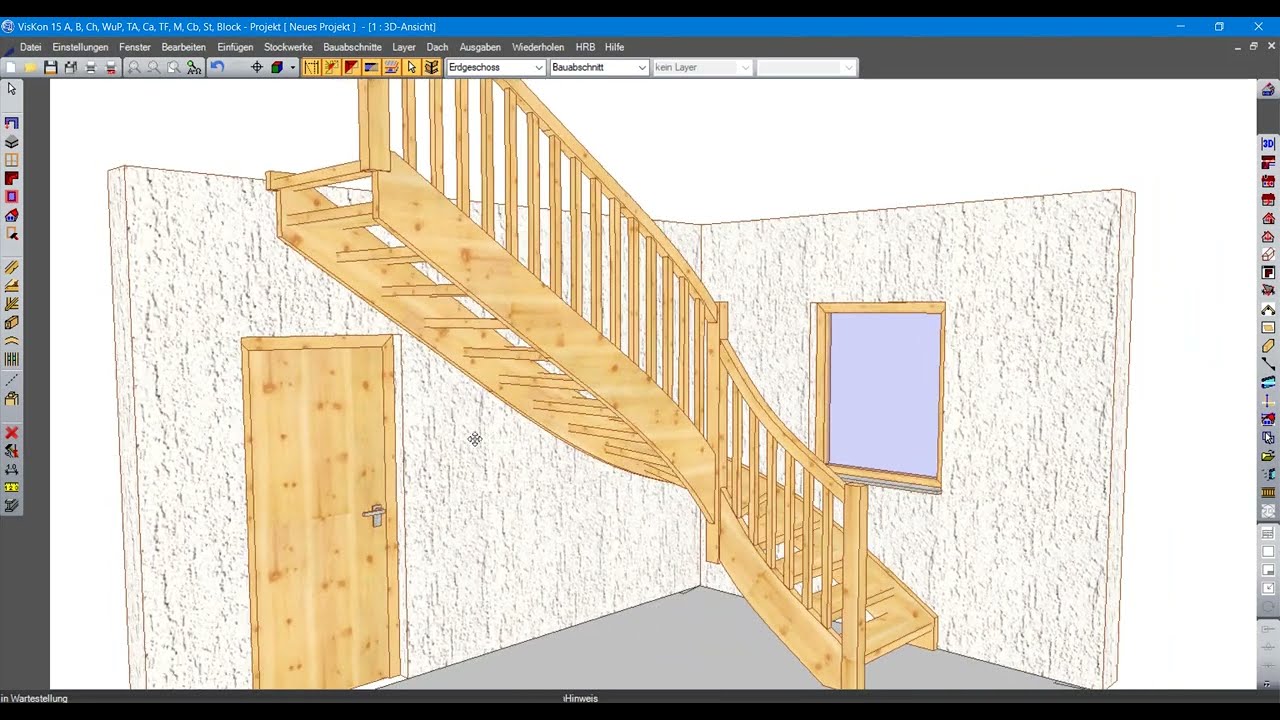Open the Fenster menu

coord(134,47)
